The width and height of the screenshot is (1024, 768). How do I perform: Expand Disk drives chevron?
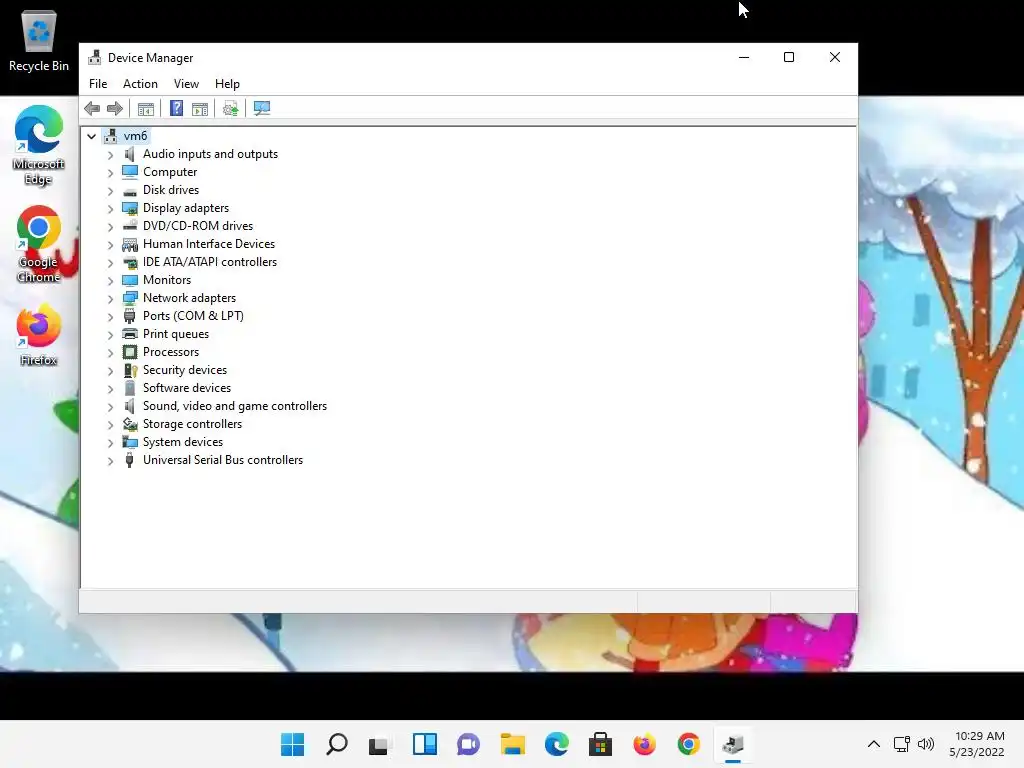coord(110,191)
